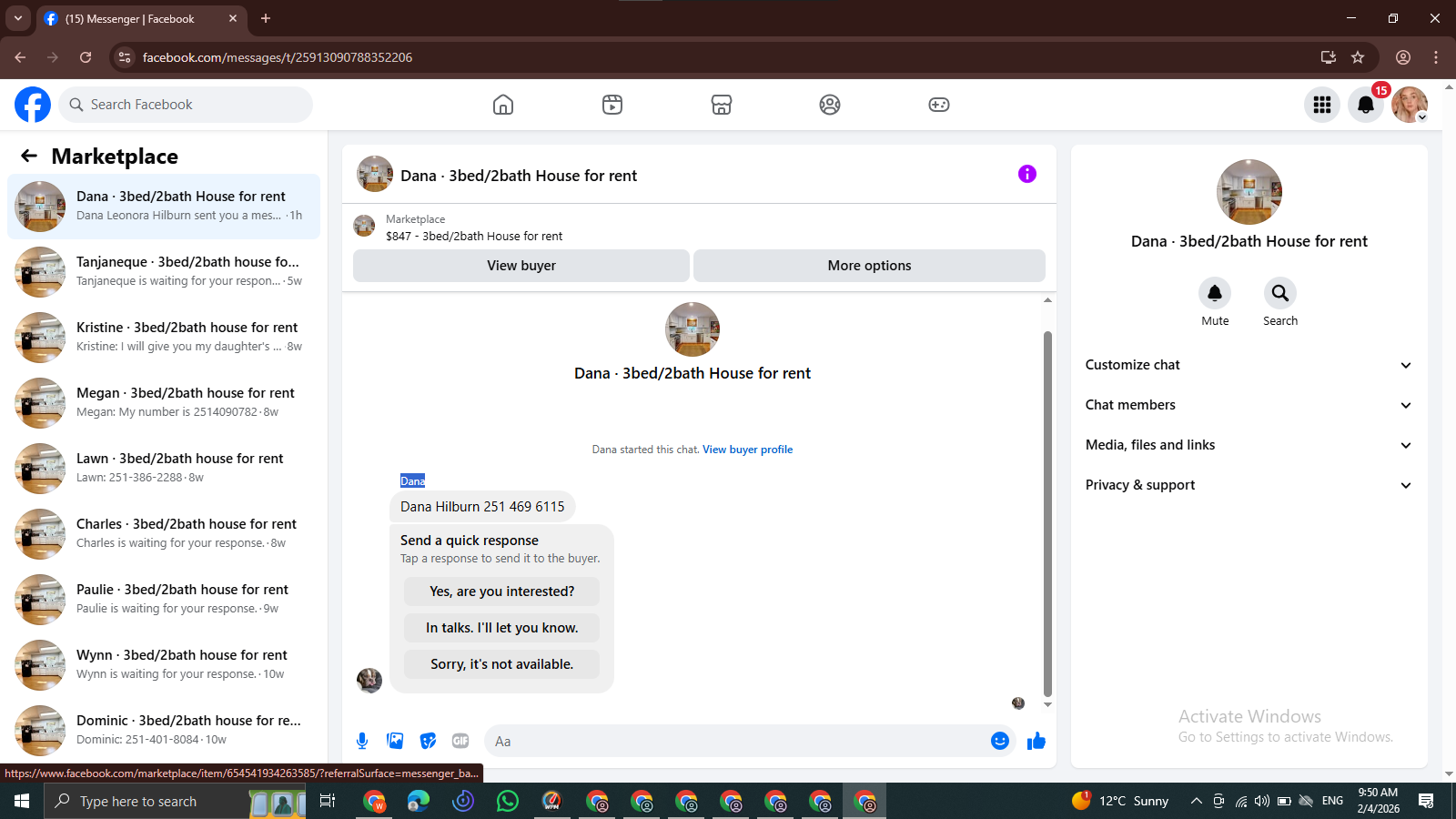
Task: Open the Windows Start menu
Action: pyautogui.click(x=22, y=801)
